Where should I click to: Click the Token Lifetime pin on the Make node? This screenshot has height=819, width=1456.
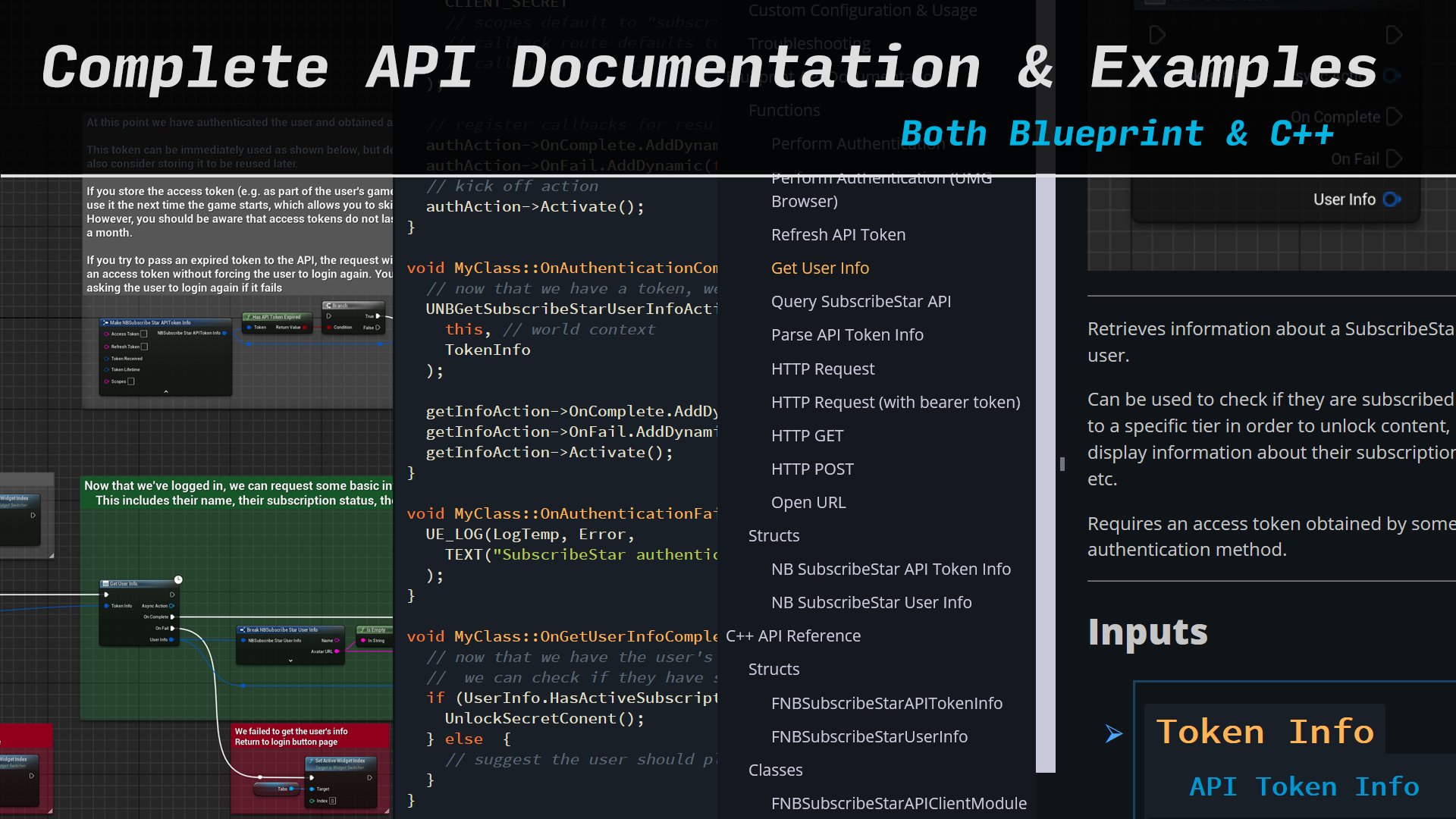tap(107, 370)
